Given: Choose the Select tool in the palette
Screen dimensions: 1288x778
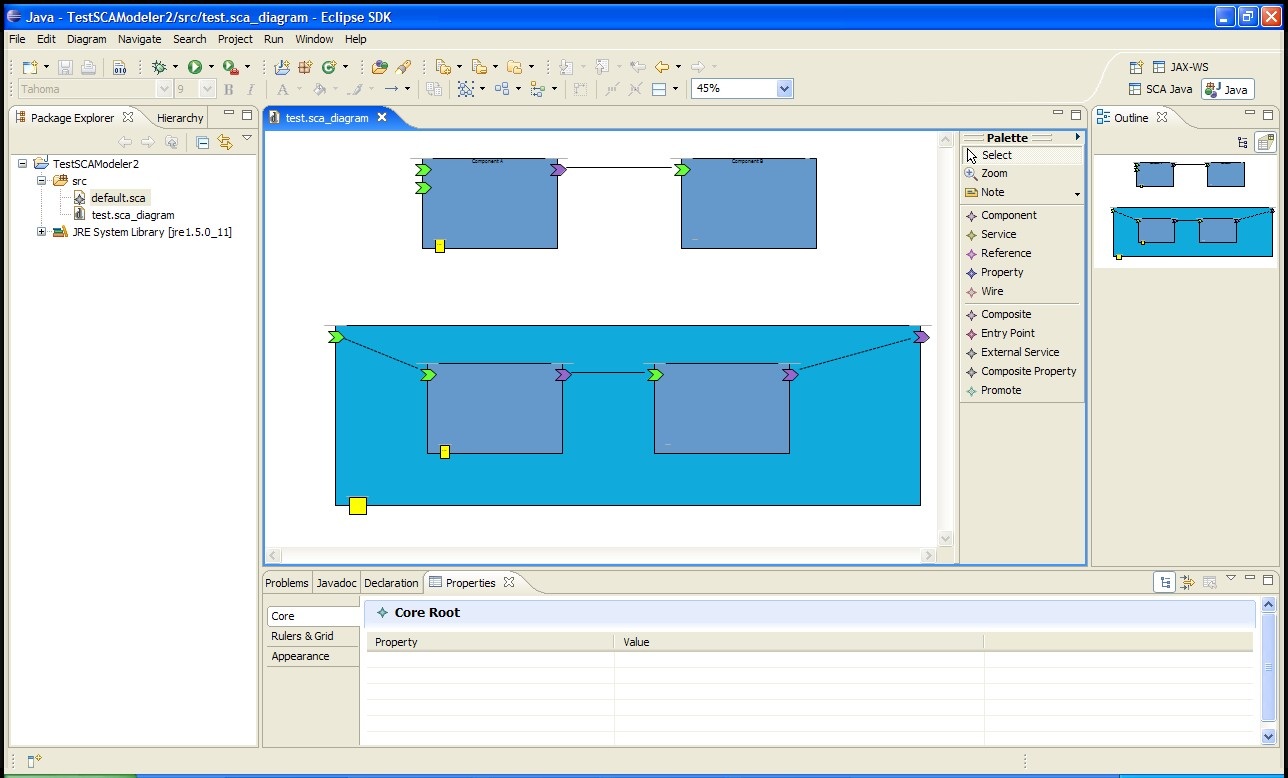Looking at the screenshot, I should click(1021, 155).
